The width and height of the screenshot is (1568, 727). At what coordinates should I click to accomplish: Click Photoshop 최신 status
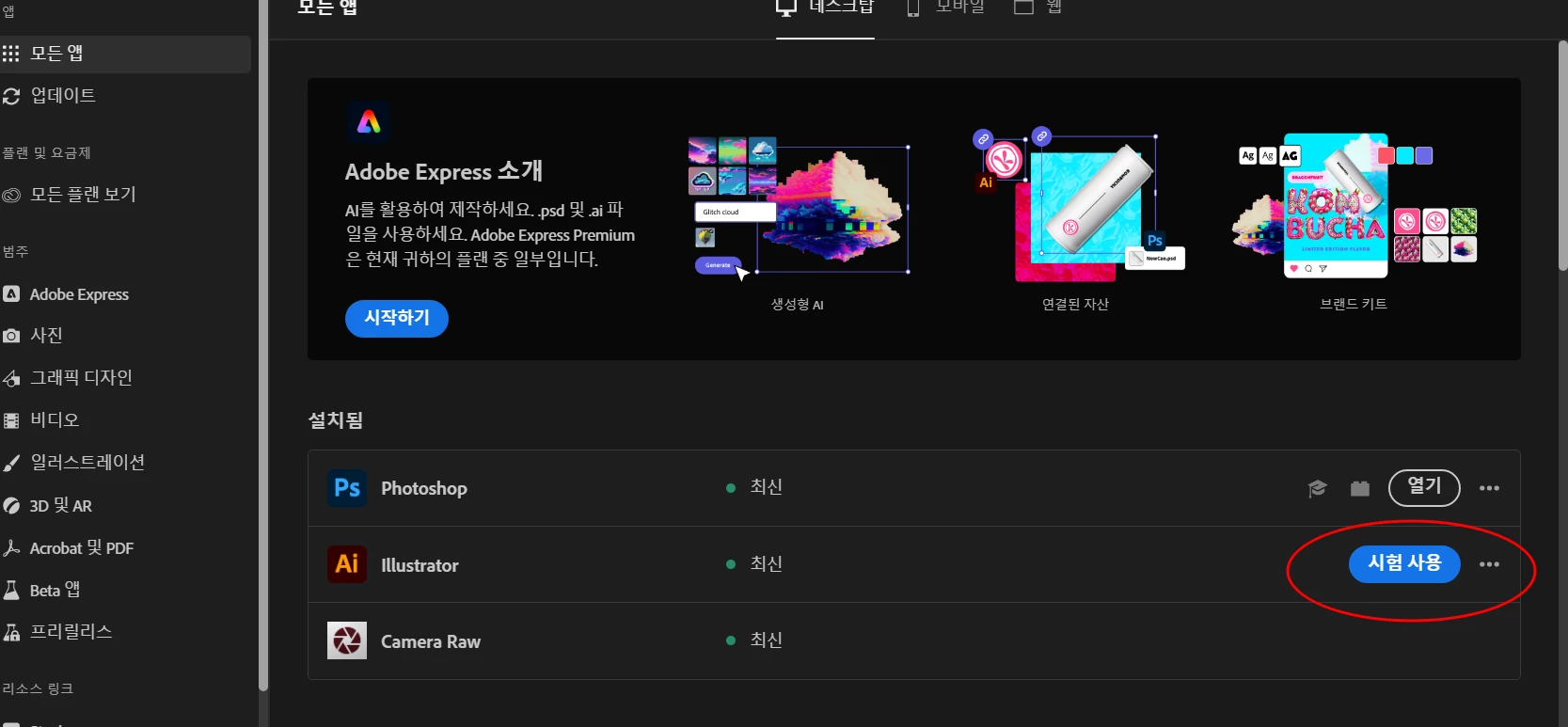point(755,487)
